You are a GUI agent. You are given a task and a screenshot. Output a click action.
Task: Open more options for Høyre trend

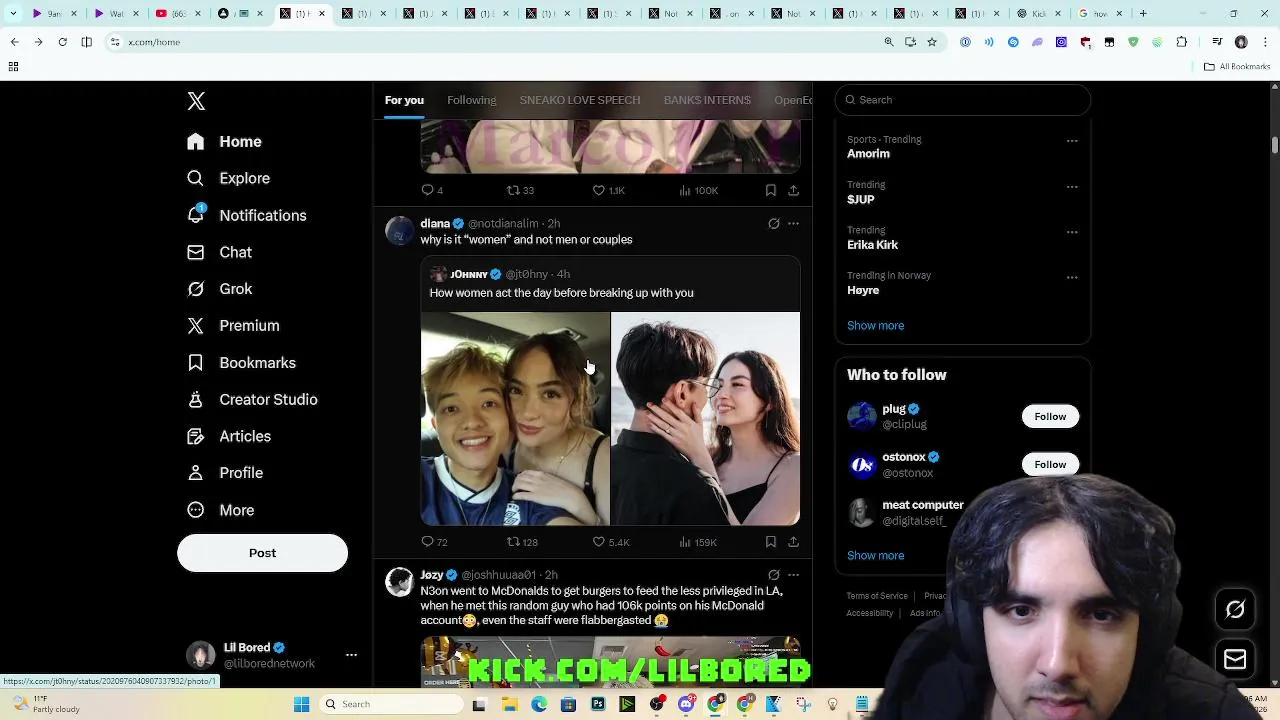point(1072,277)
